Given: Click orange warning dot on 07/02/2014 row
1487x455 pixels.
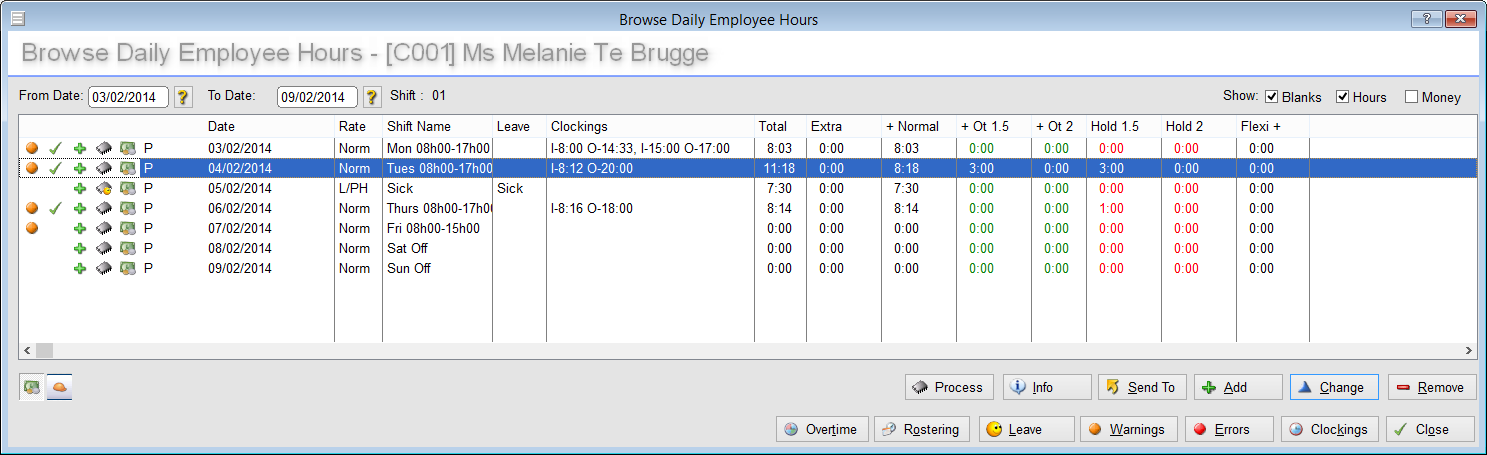Looking at the screenshot, I should [x=32, y=228].
